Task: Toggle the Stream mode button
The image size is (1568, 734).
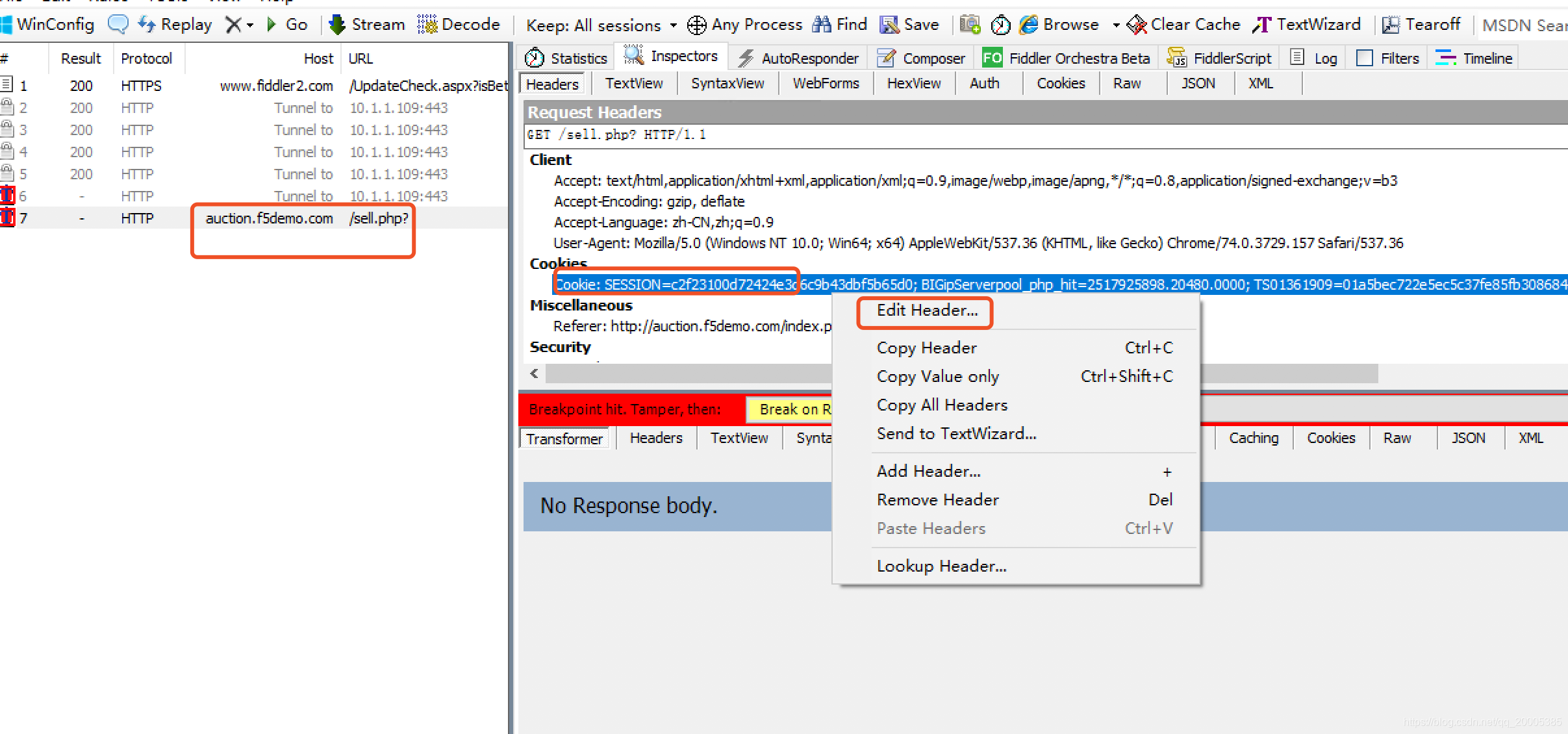Action: 367,25
